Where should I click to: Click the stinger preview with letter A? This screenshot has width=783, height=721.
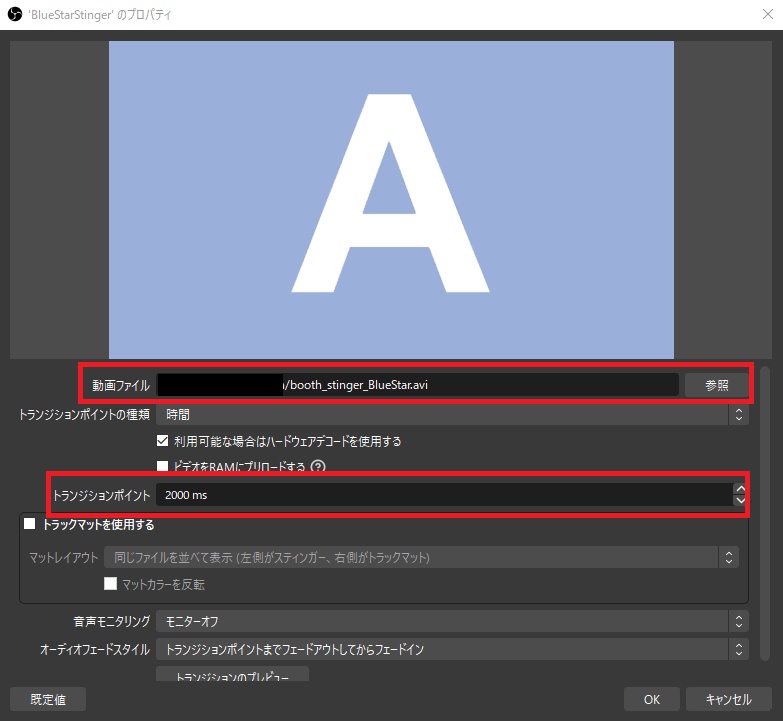(x=391, y=200)
